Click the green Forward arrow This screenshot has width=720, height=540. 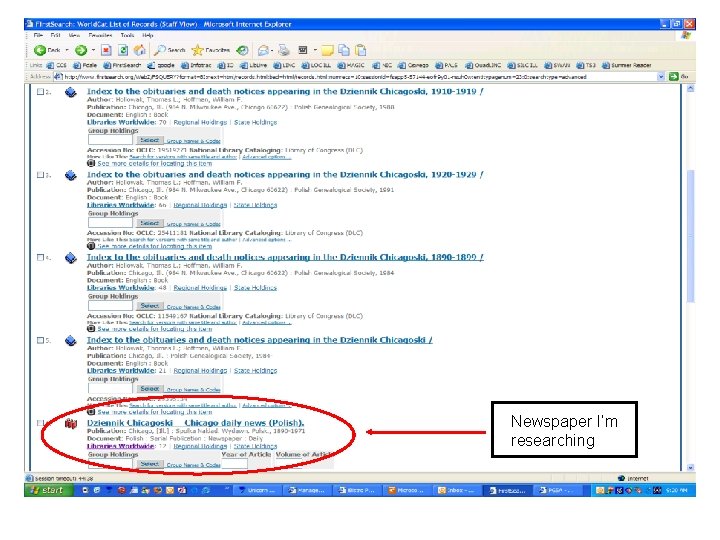[81, 50]
